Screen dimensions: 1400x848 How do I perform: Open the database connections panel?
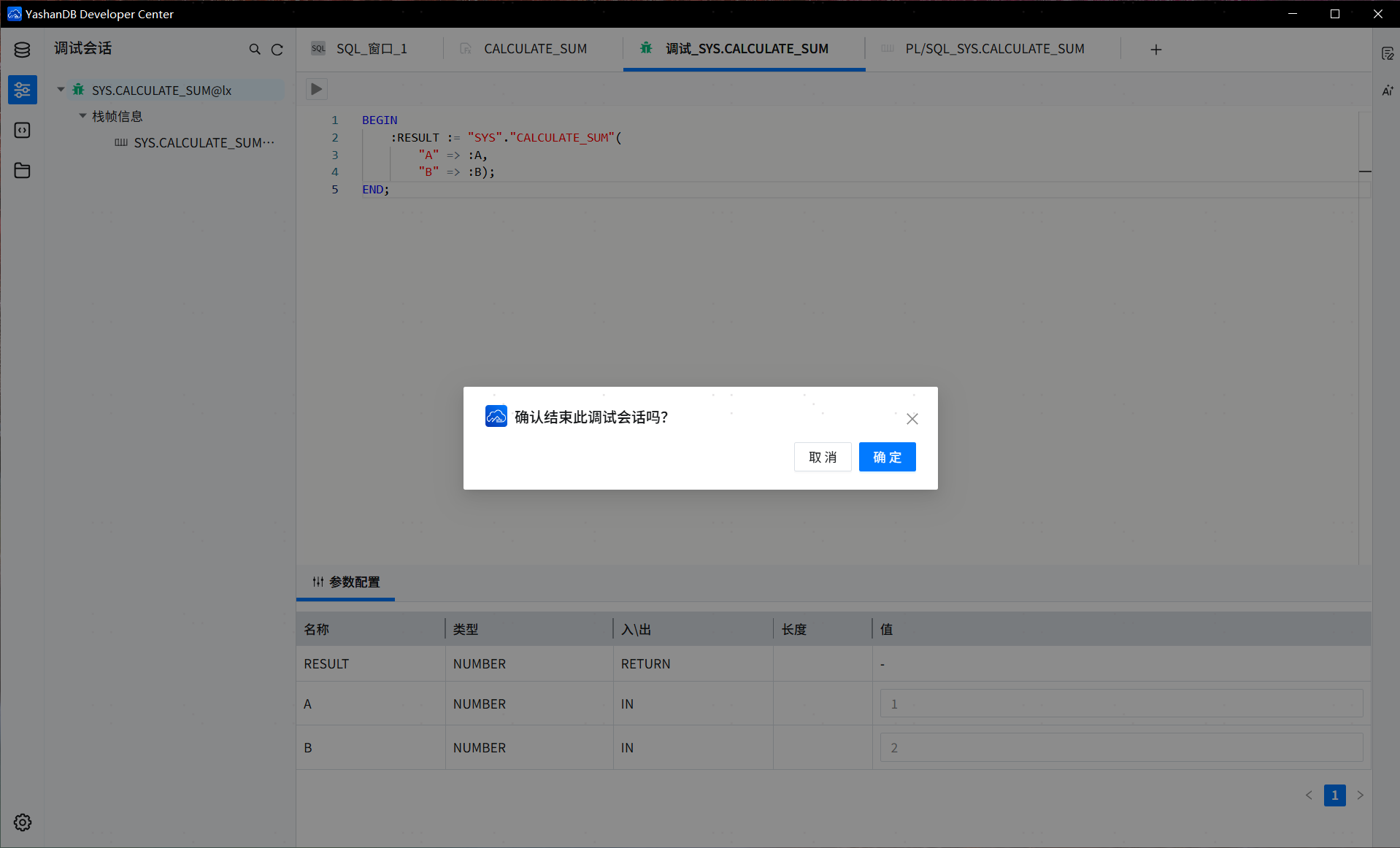(22, 50)
